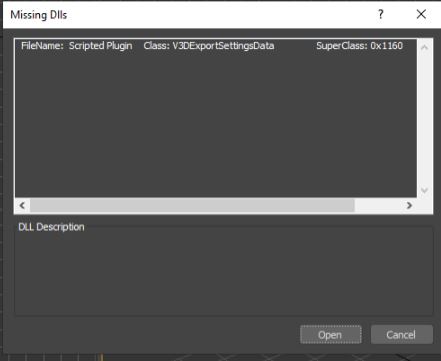Click the horizontal scrollbar thumb
Screen dimensions: 441x361
pos(192,205)
